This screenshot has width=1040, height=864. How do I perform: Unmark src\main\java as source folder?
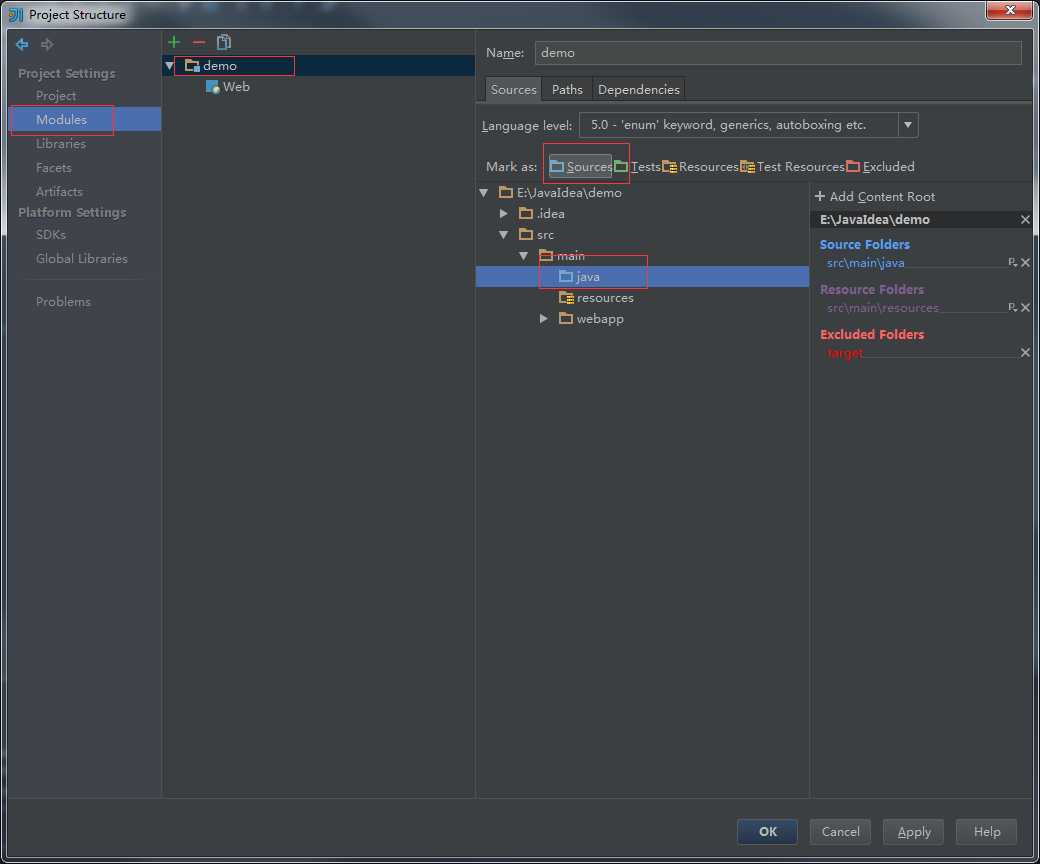[x=1025, y=263]
